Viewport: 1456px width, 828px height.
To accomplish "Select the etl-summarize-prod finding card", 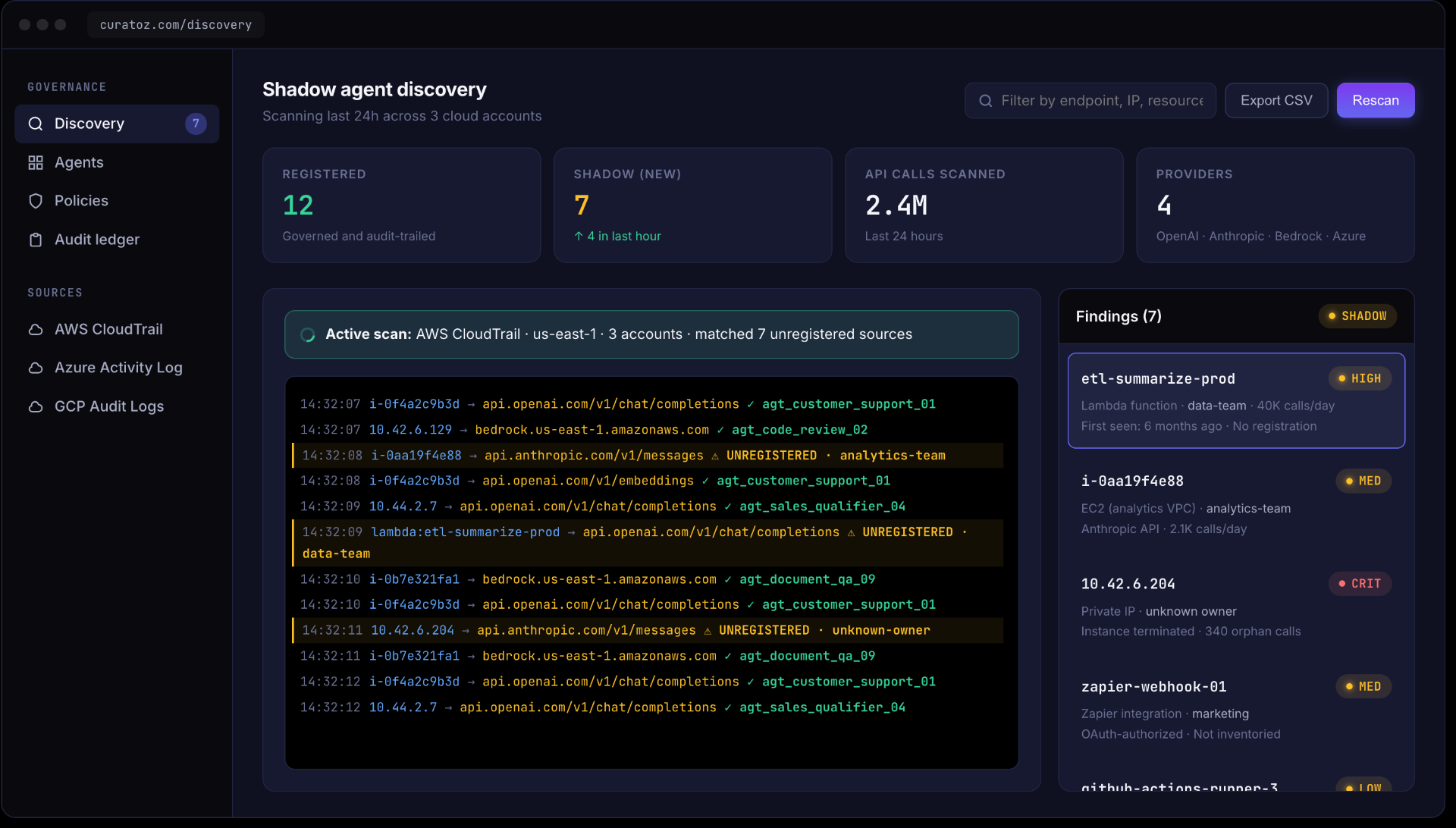I will tap(1236, 400).
